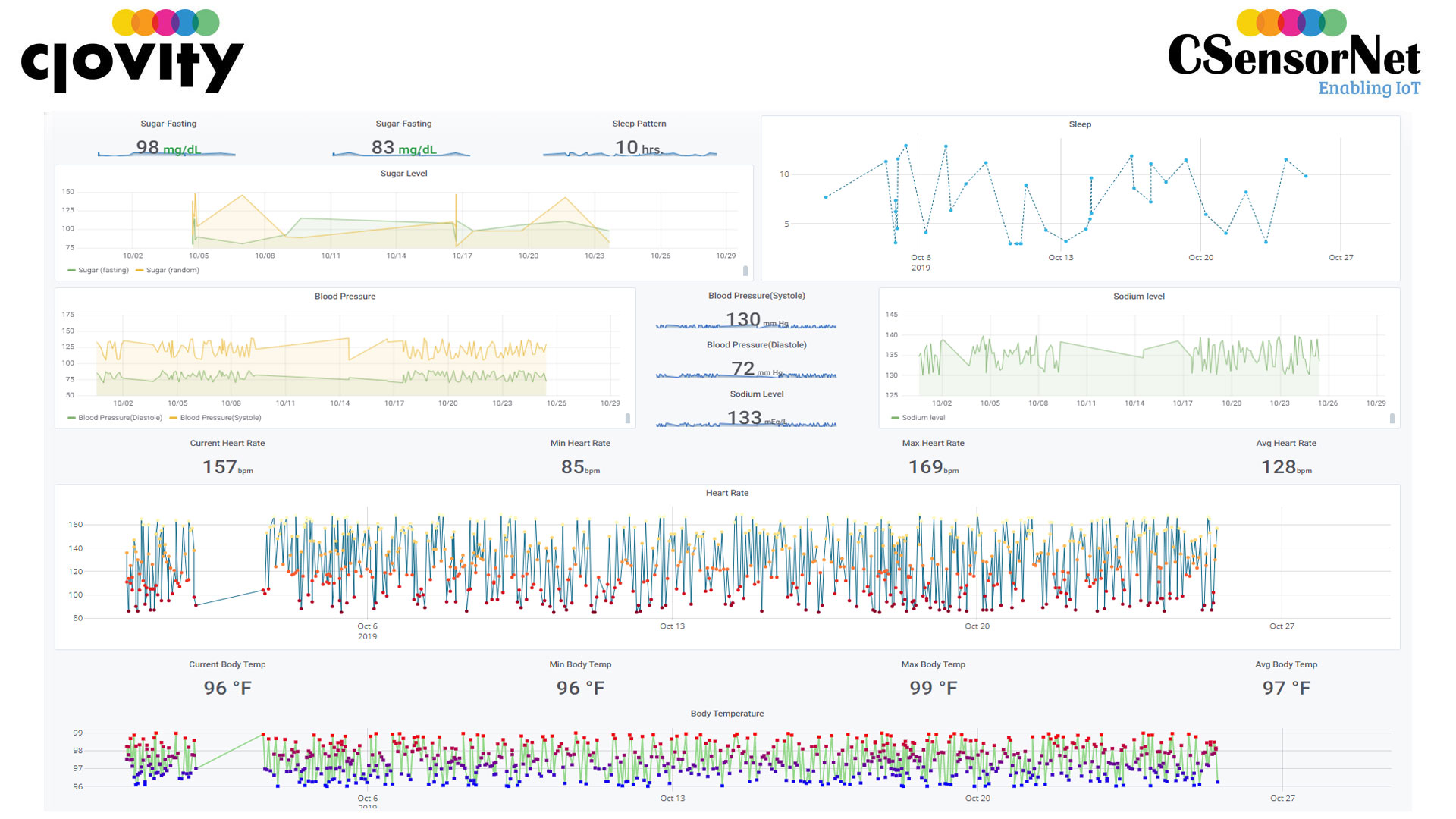
Task: Open the Heart Rate chart title menu
Action: coord(727,493)
